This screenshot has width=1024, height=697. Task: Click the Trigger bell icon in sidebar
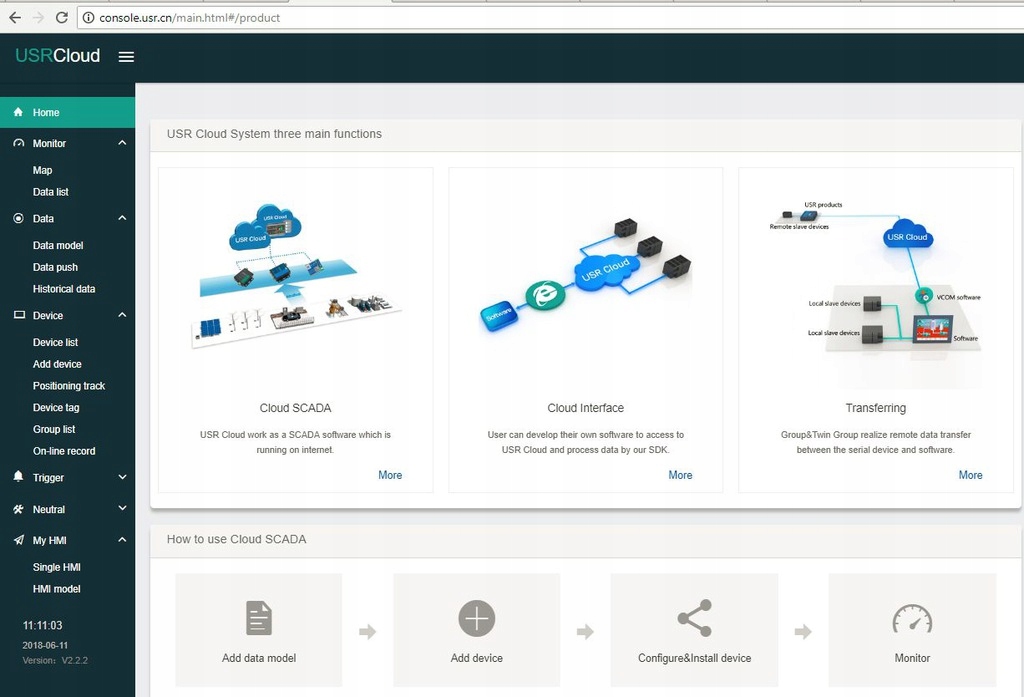coord(18,477)
